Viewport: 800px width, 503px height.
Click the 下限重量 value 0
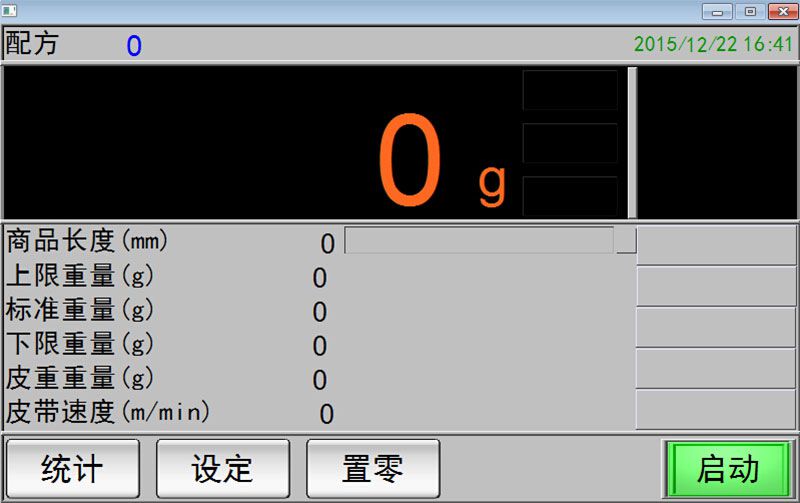pos(320,346)
